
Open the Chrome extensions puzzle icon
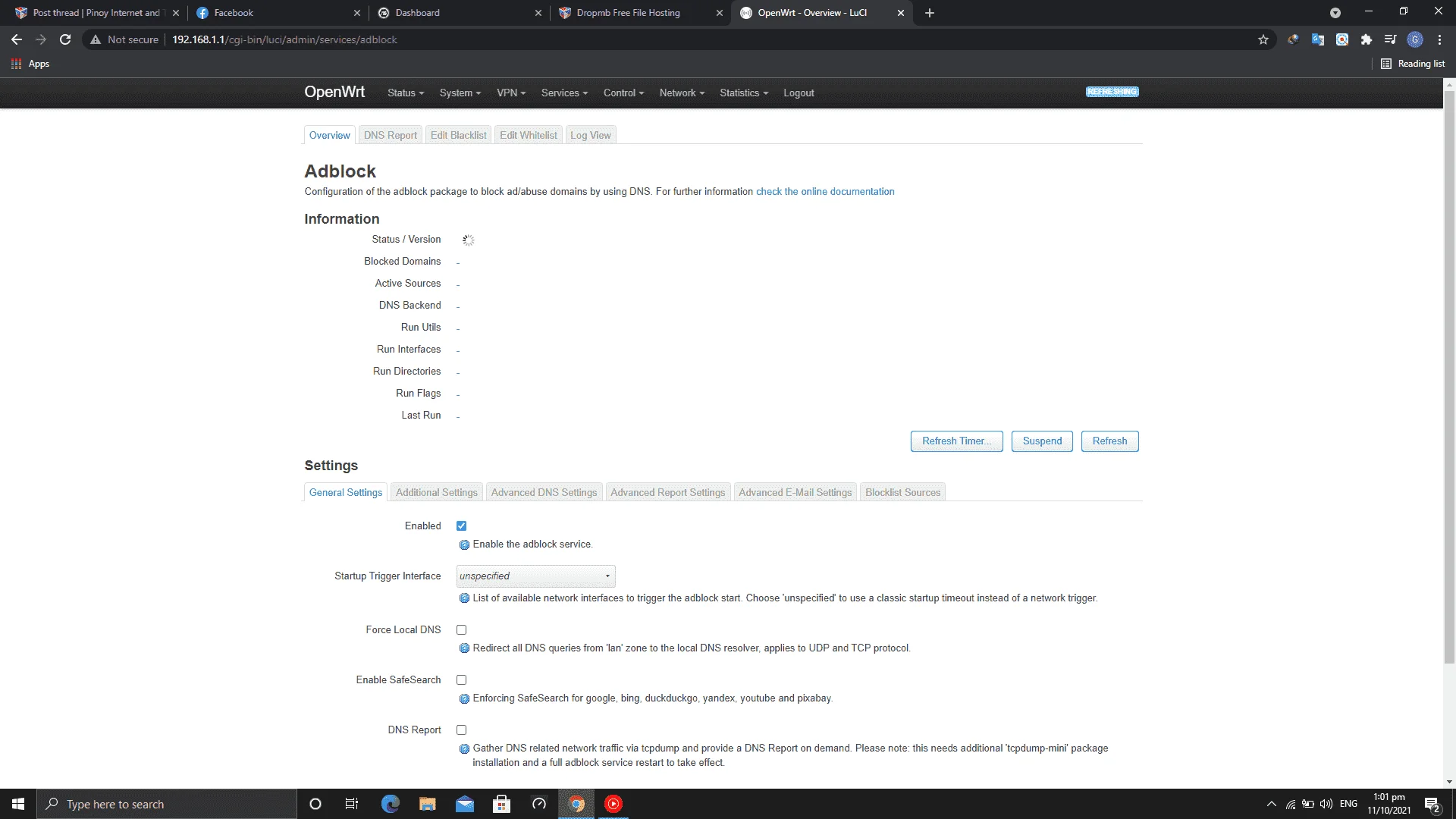coord(1367,39)
